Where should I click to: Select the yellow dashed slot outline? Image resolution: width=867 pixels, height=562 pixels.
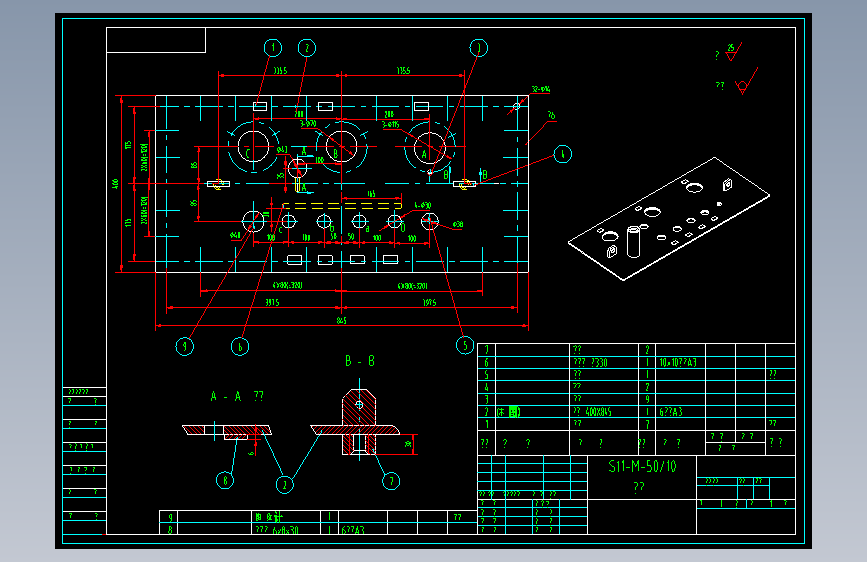pos(342,206)
